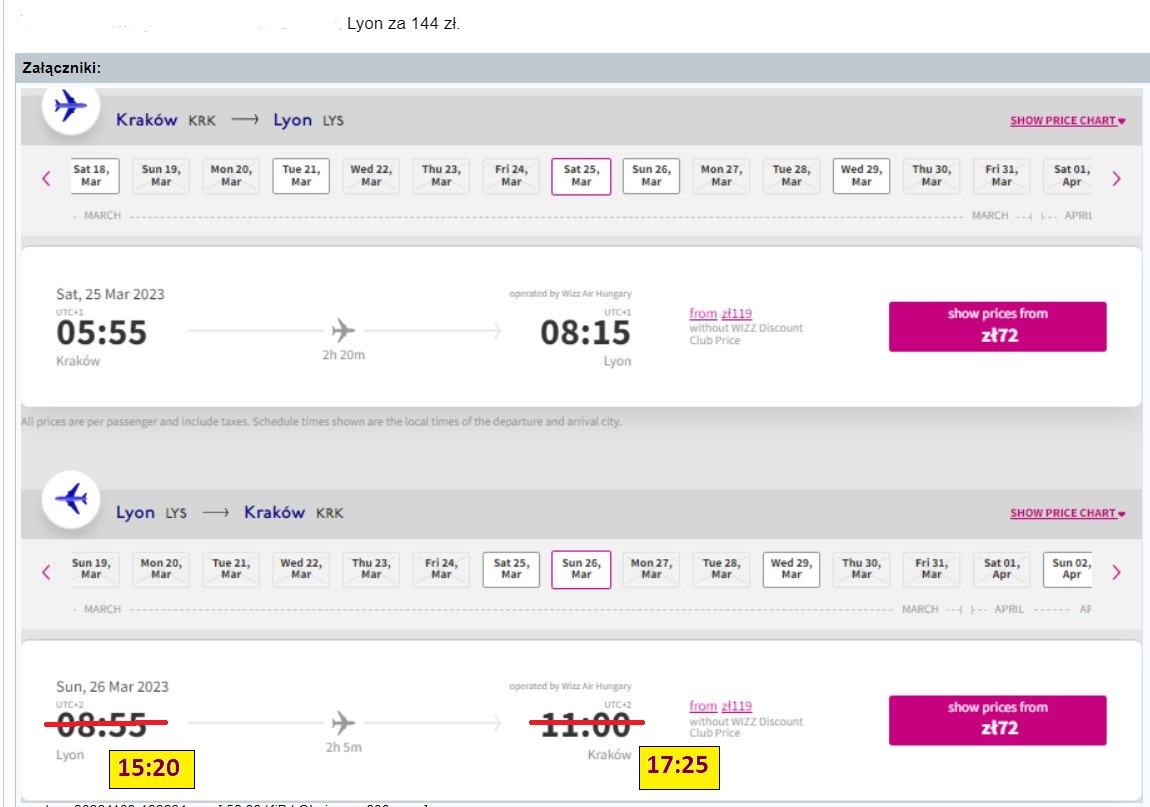Select Mon 20 Mar in outbound Kraków–Lyon dates
1150x807 pixels.
[x=231, y=176]
